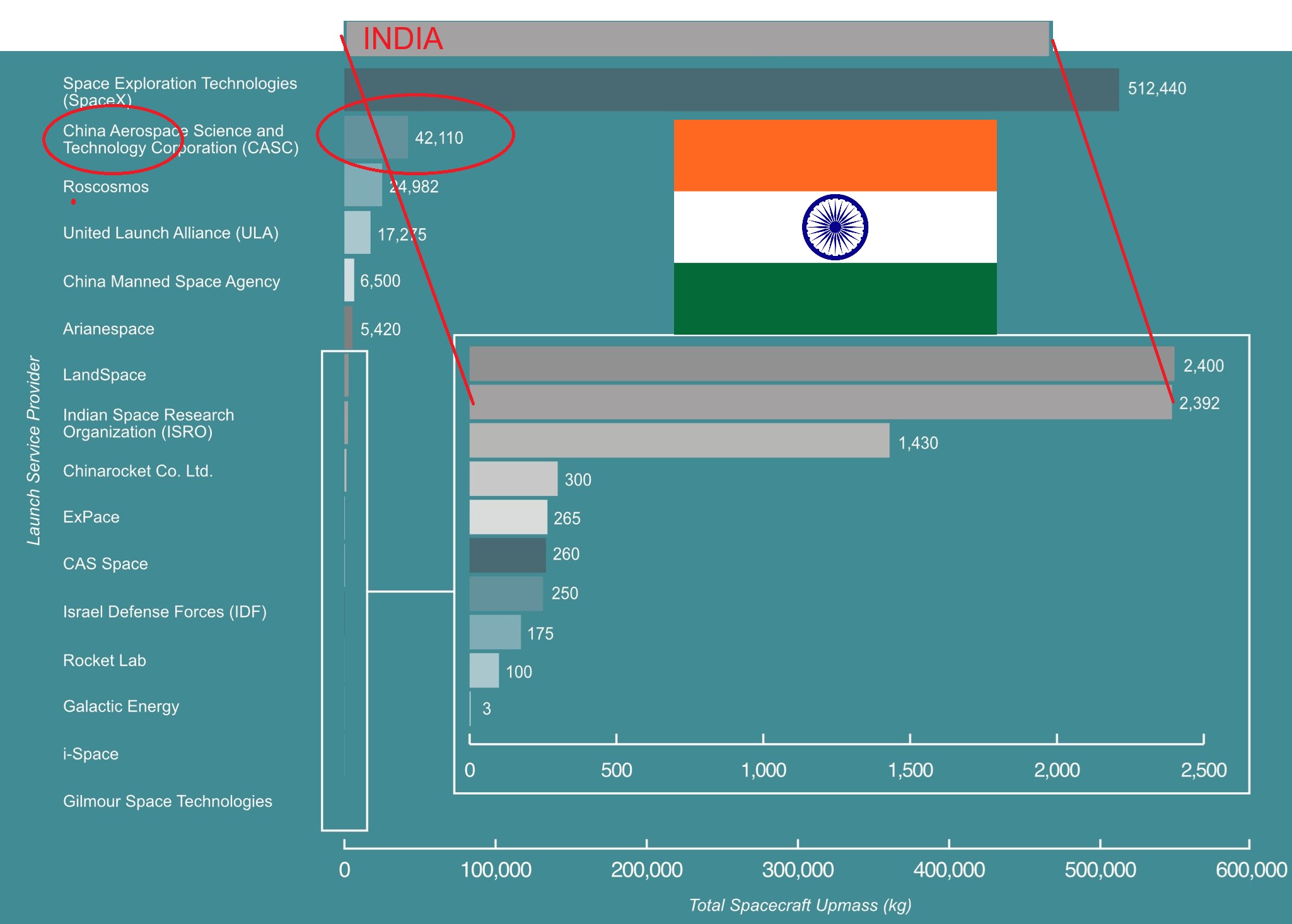Click the Indian Space Research Organization label
1292x924 pixels.
coord(148,423)
